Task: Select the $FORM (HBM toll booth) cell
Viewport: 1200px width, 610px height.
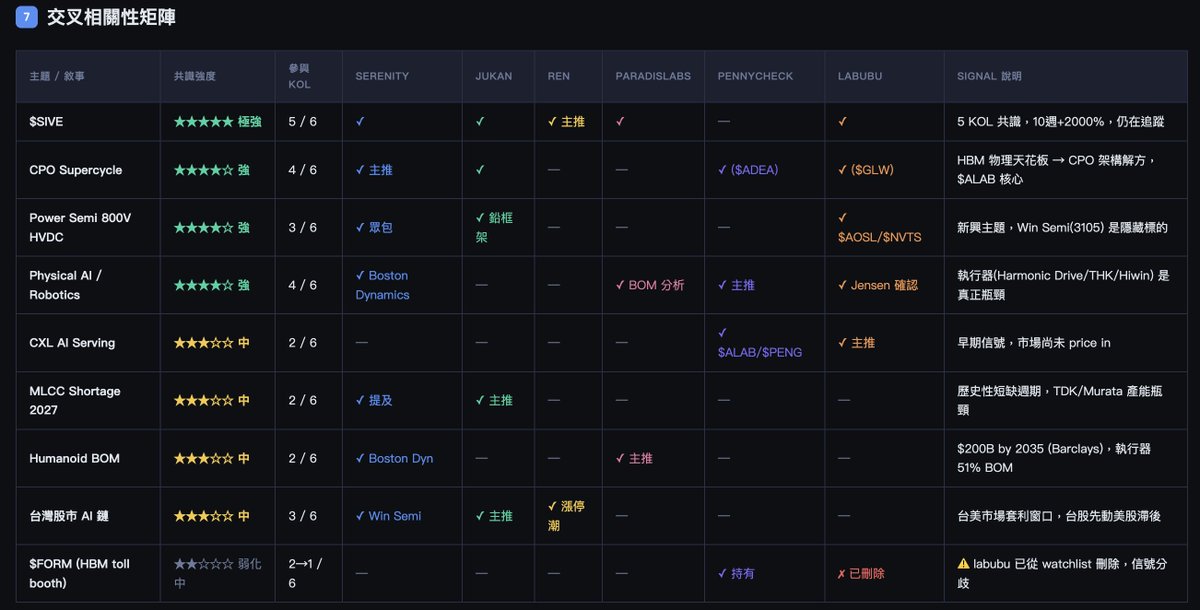Action: (x=80, y=573)
